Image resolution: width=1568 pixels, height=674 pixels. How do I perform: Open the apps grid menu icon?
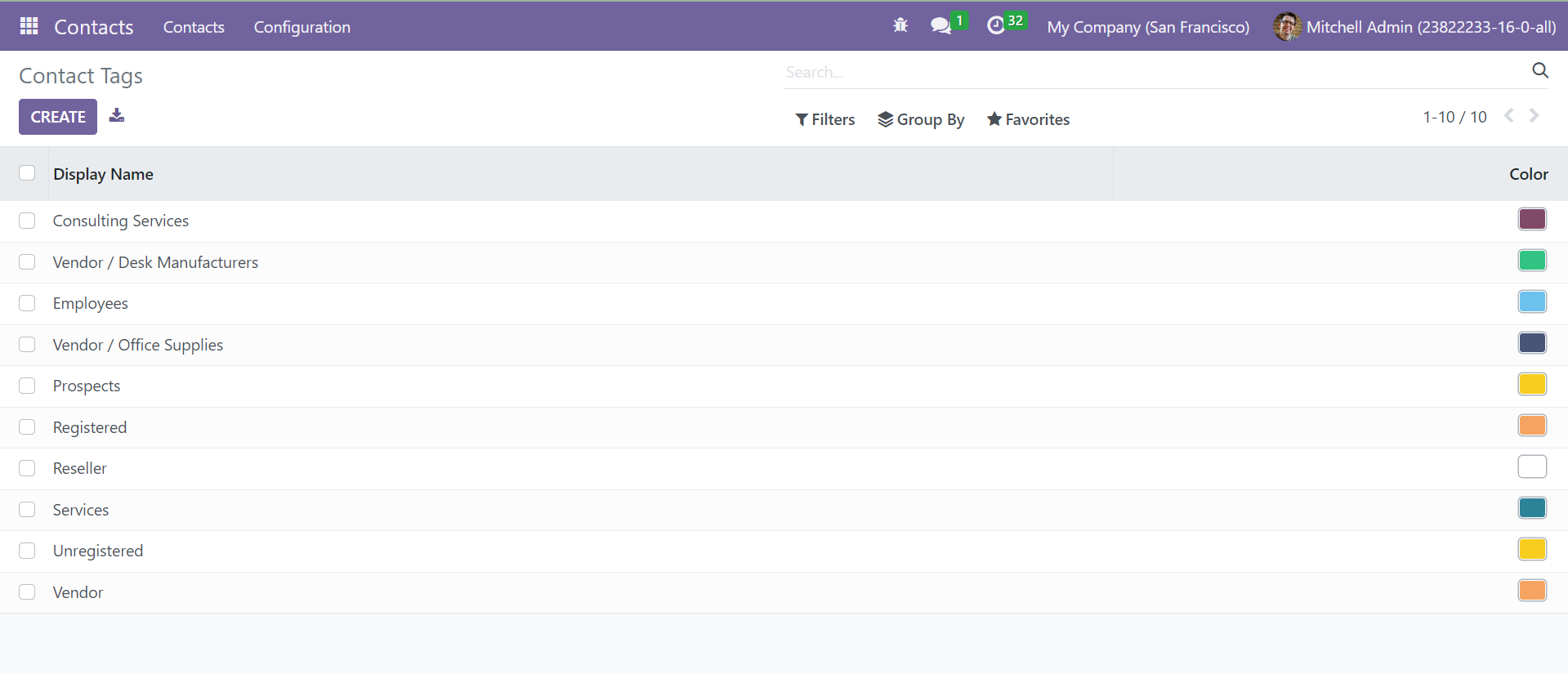point(29,26)
